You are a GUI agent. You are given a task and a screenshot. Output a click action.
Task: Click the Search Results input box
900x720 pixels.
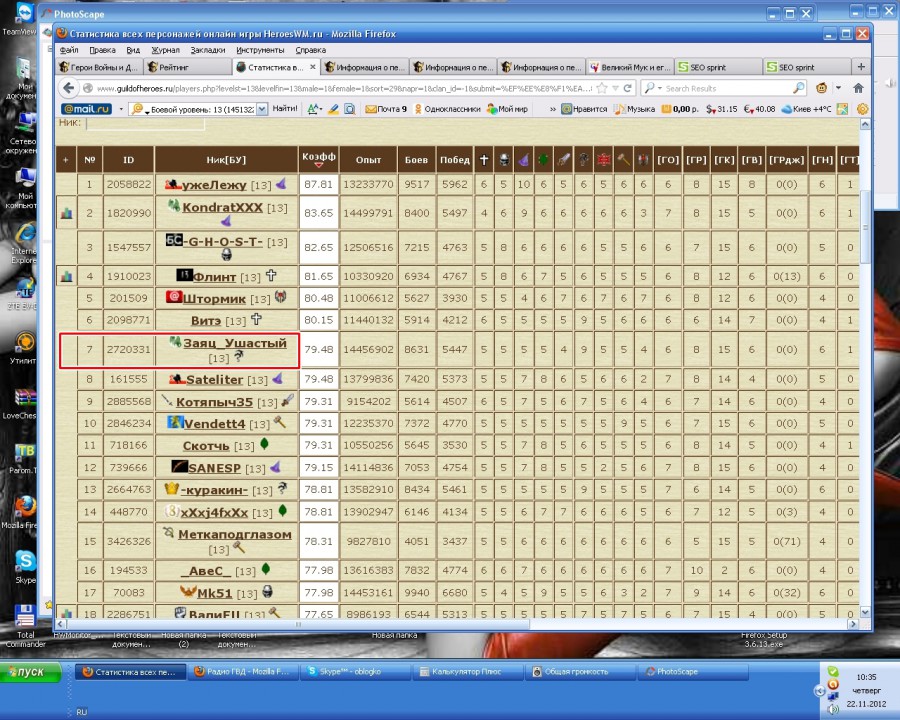[727, 88]
